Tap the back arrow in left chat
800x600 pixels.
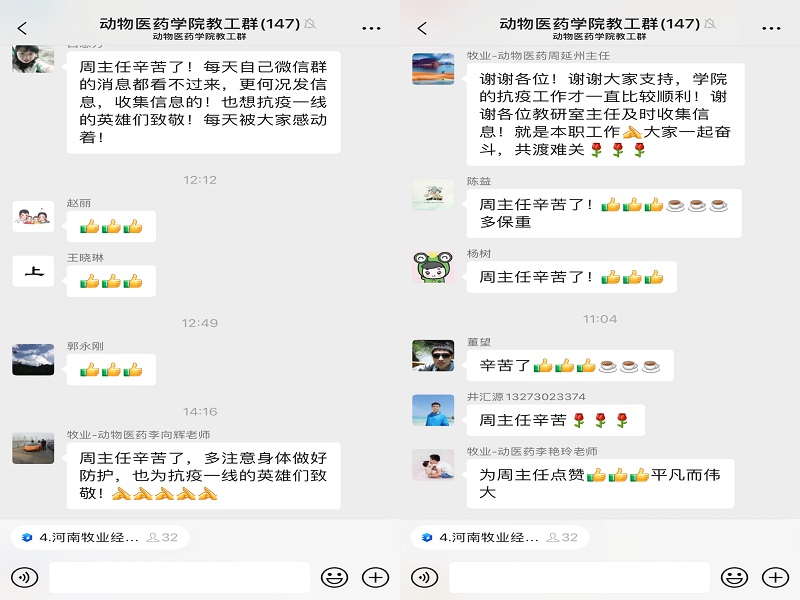coord(22,29)
